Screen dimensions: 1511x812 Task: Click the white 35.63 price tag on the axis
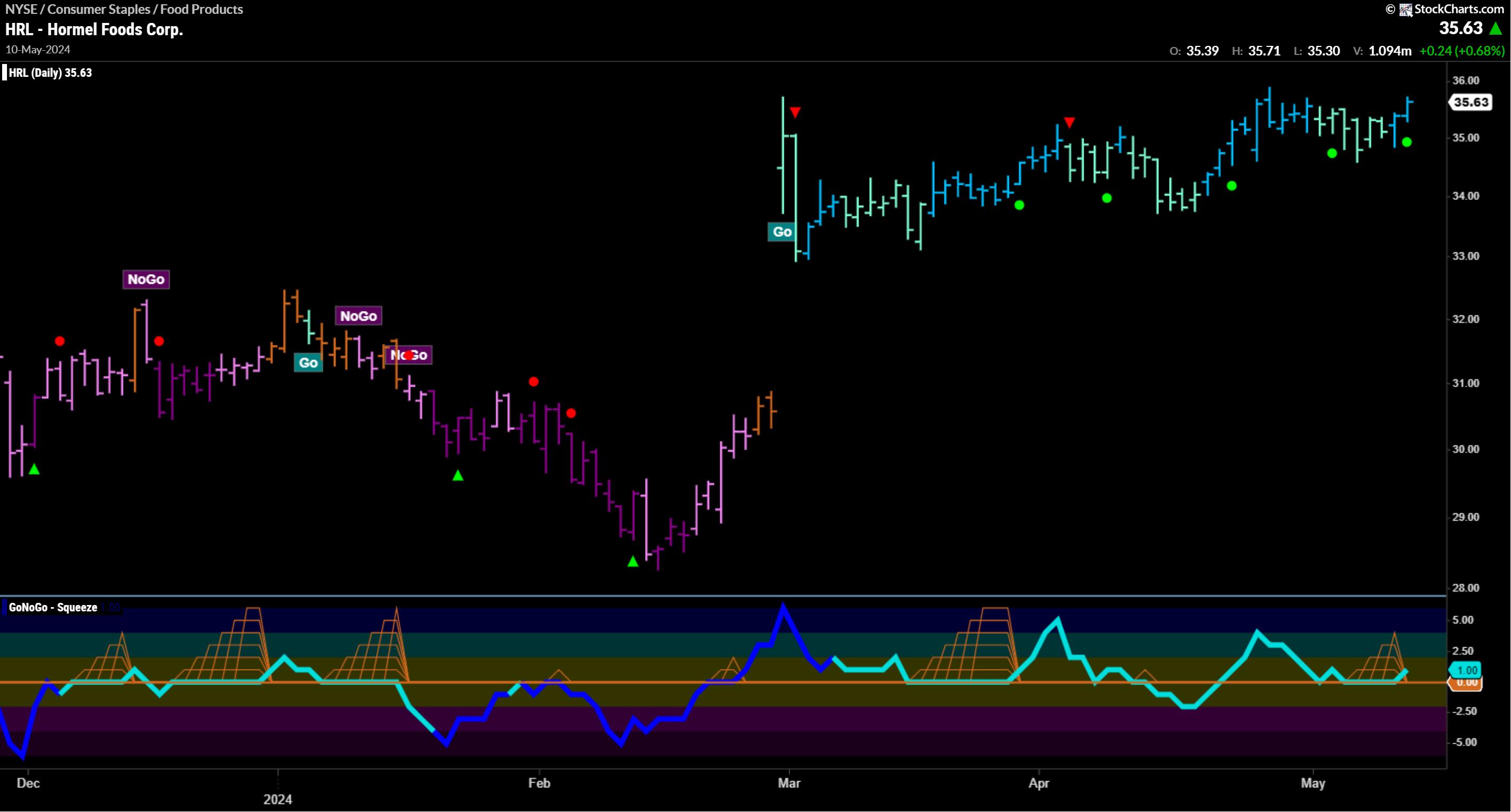[x=1470, y=102]
